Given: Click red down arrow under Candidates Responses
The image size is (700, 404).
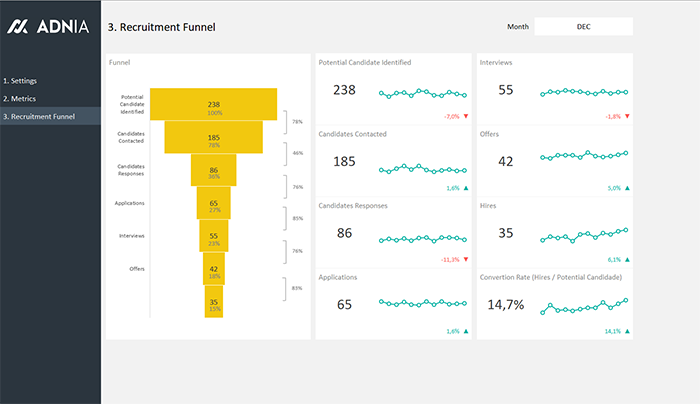Looking at the screenshot, I should point(466,259).
